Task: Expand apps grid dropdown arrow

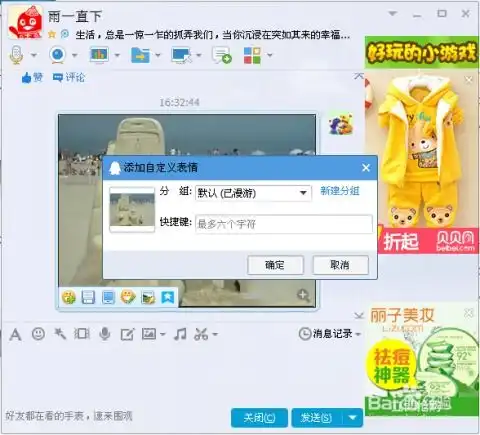Action: 270,55
